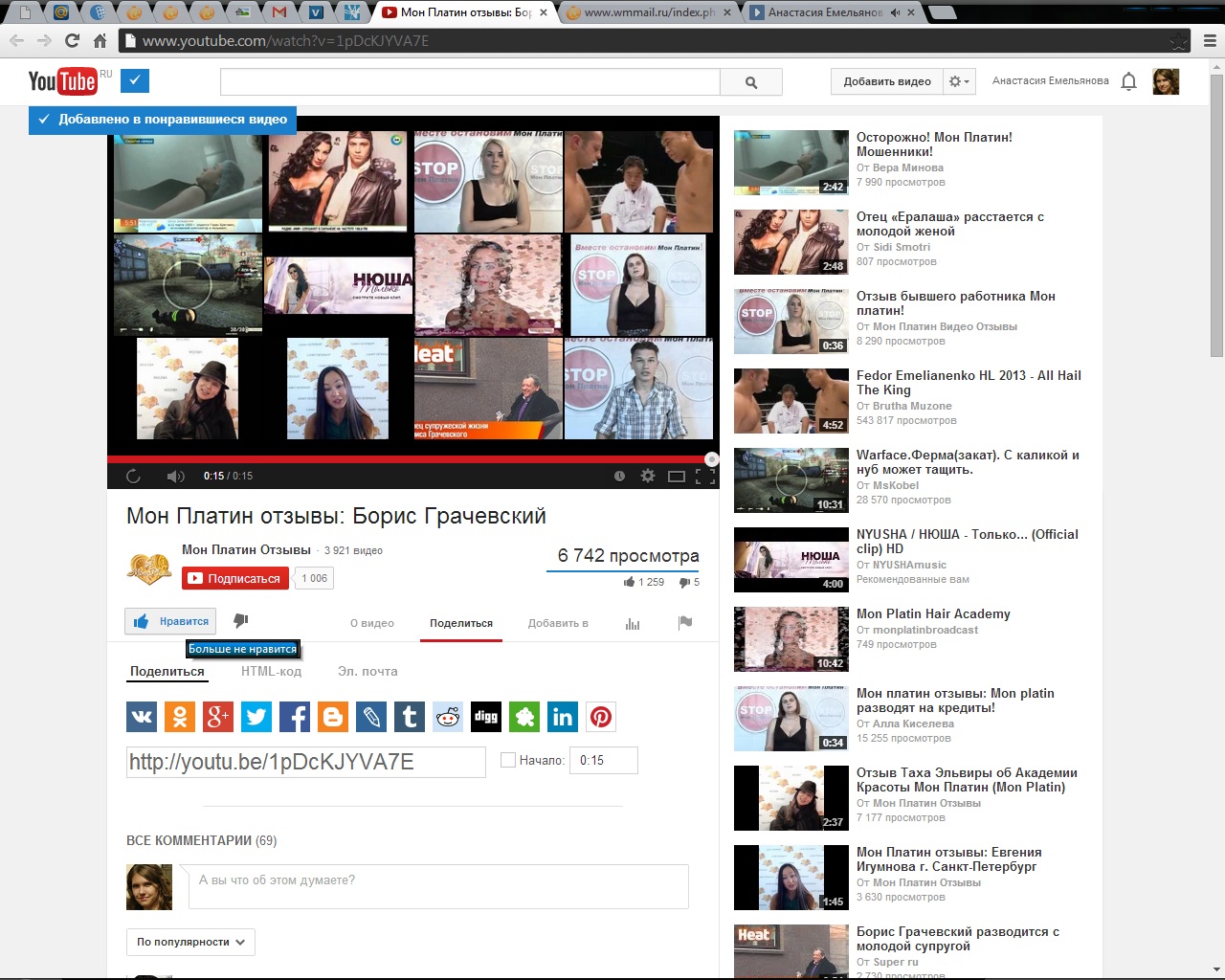This screenshot has width=1225, height=980.
Task: Switch to the Анастасия Емельянов browser tab
Action: coord(829,12)
